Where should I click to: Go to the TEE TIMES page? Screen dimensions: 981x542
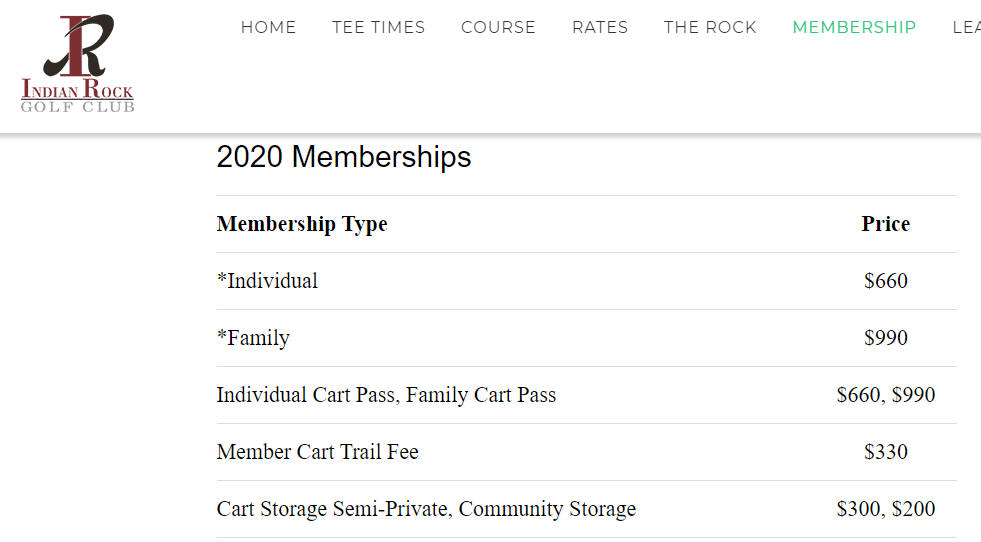[379, 28]
